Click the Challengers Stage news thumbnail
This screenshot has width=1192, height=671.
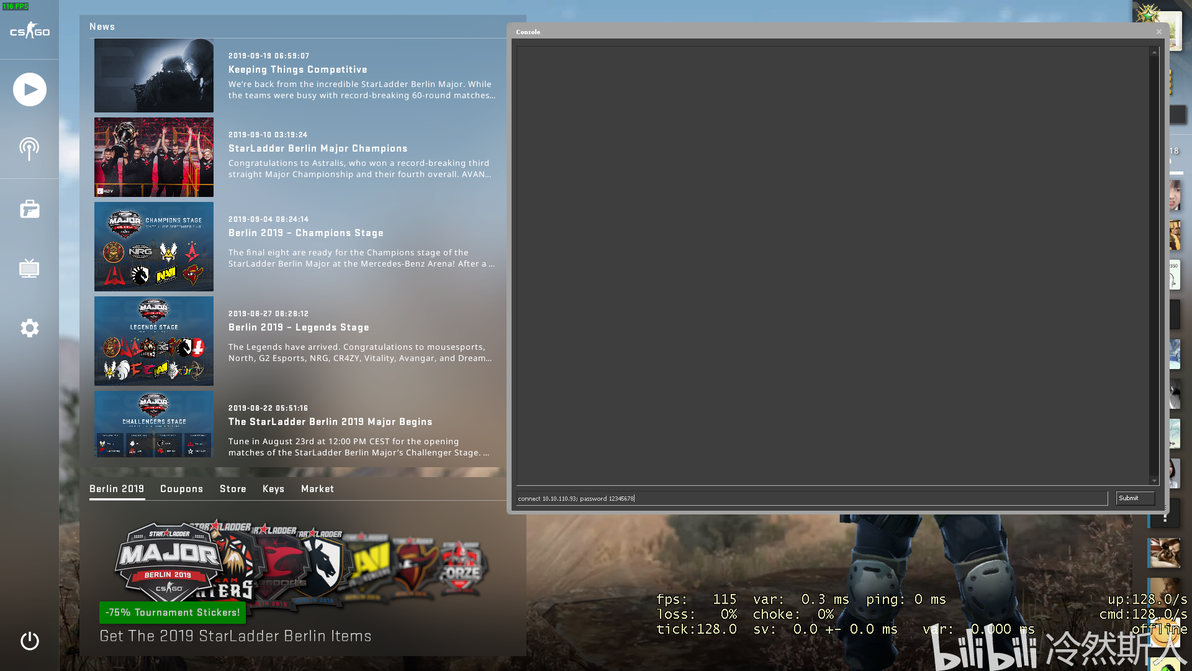154,423
